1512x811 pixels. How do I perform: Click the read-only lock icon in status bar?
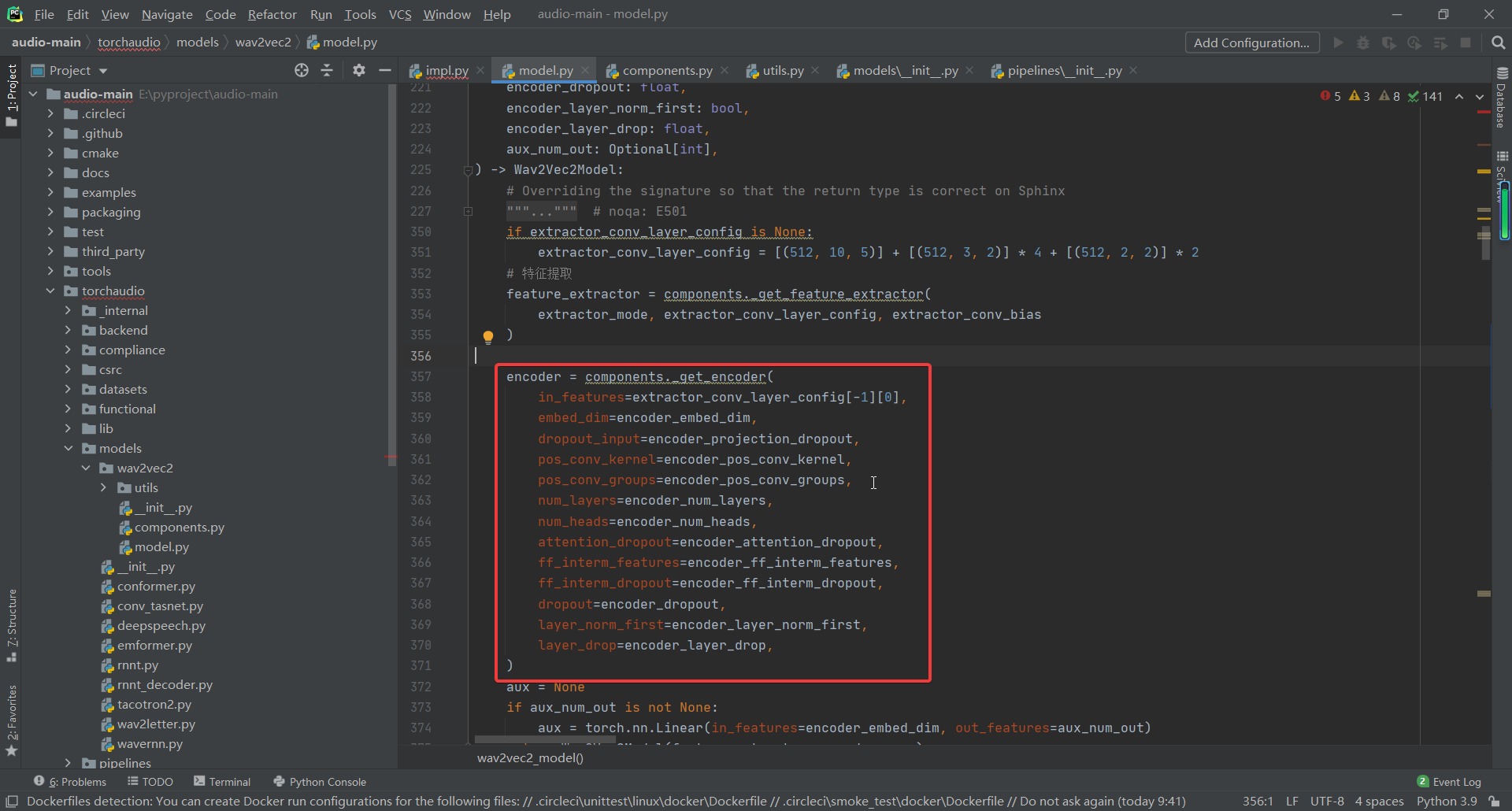1494,802
